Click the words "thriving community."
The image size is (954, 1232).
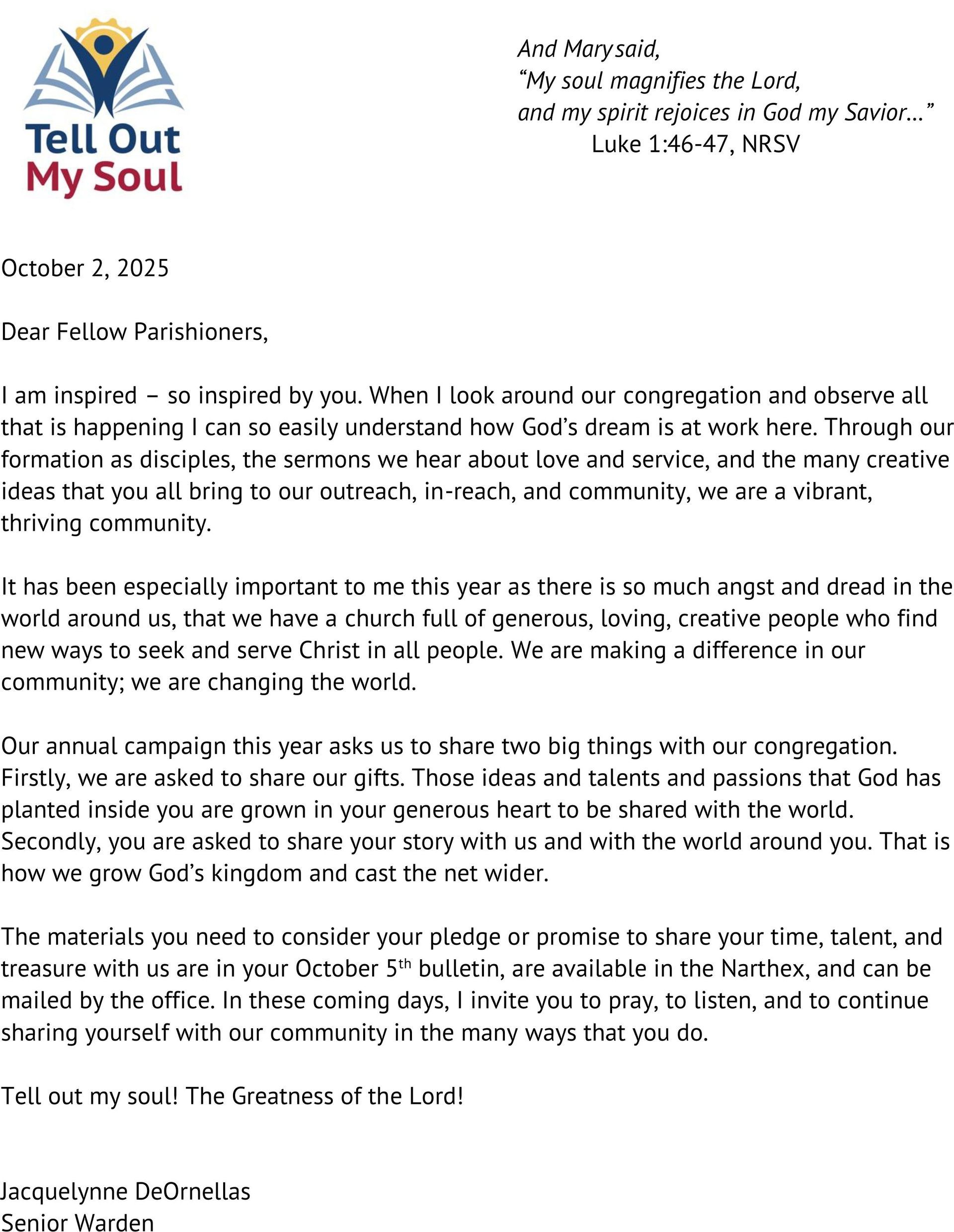pyautogui.click(x=106, y=523)
